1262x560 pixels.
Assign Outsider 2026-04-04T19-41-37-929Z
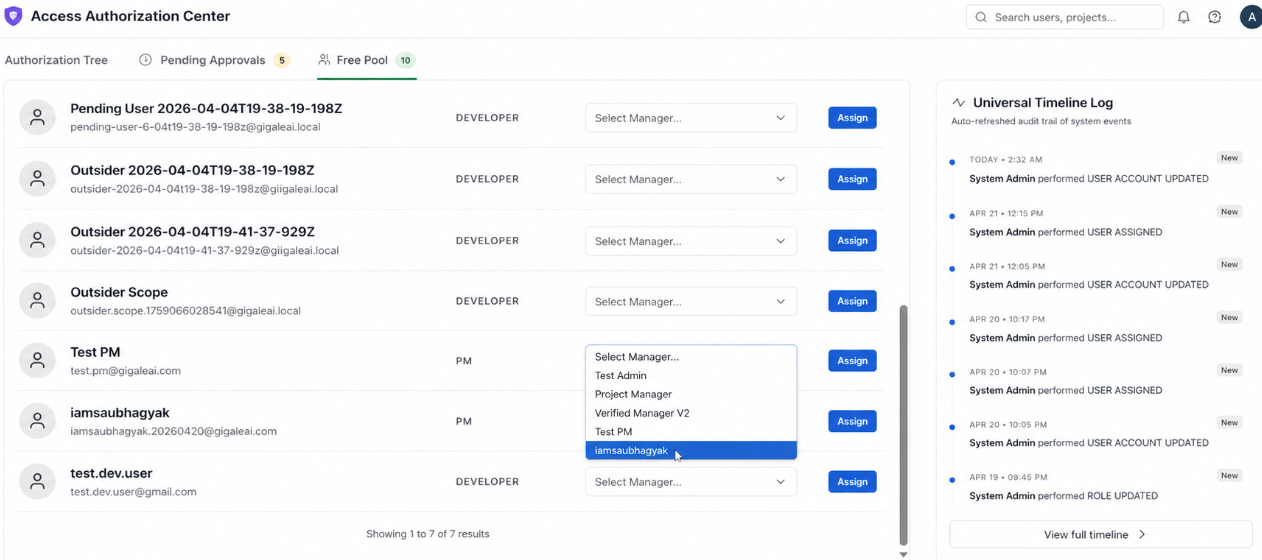click(x=852, y=241)
